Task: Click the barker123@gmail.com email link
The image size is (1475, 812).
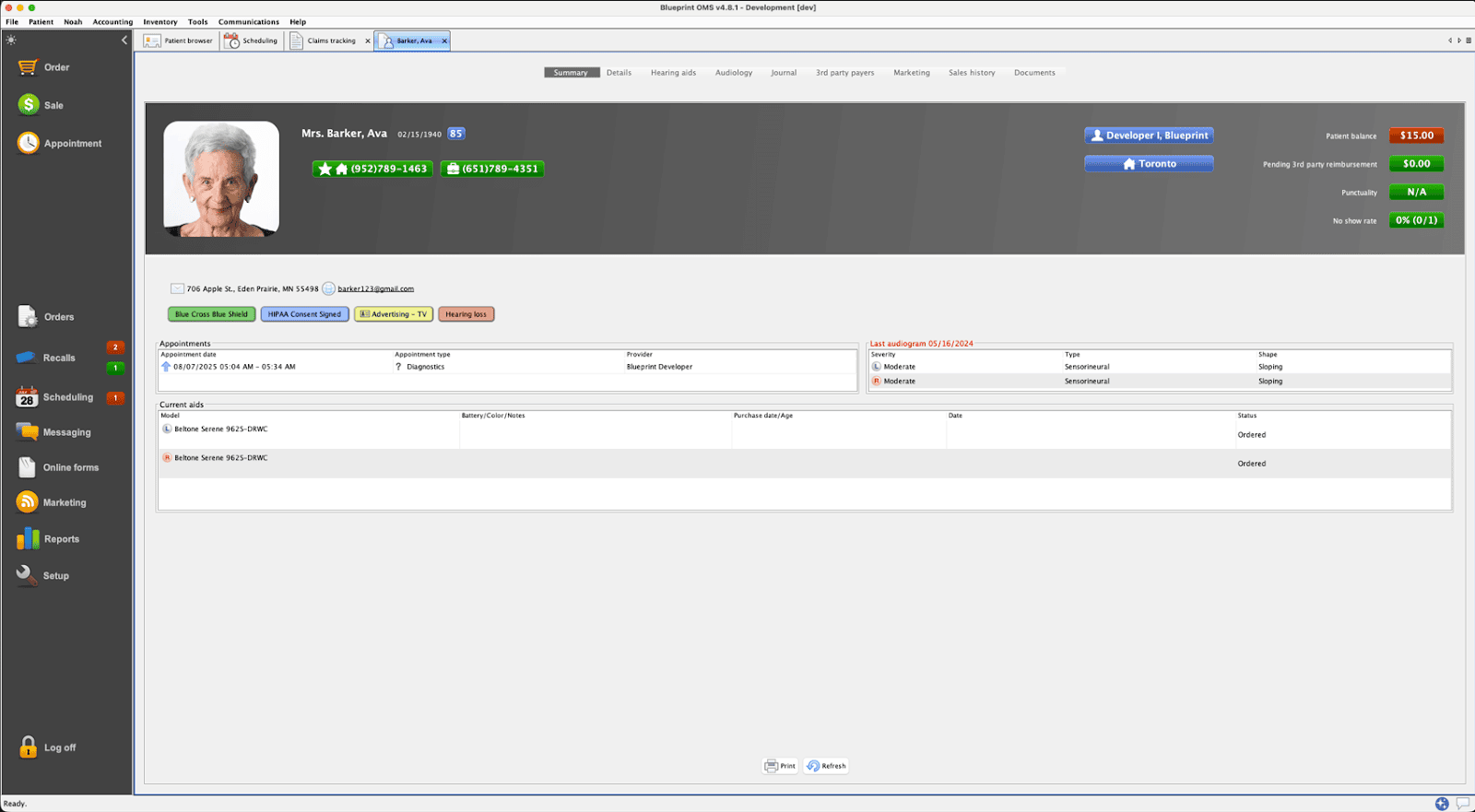Action: tap(375, 288)
